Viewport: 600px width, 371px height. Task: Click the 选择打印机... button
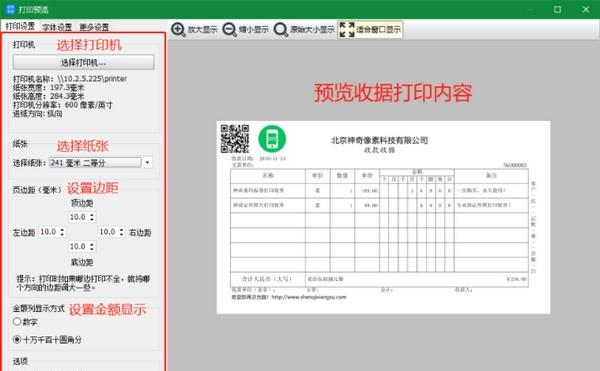[83, 62]
